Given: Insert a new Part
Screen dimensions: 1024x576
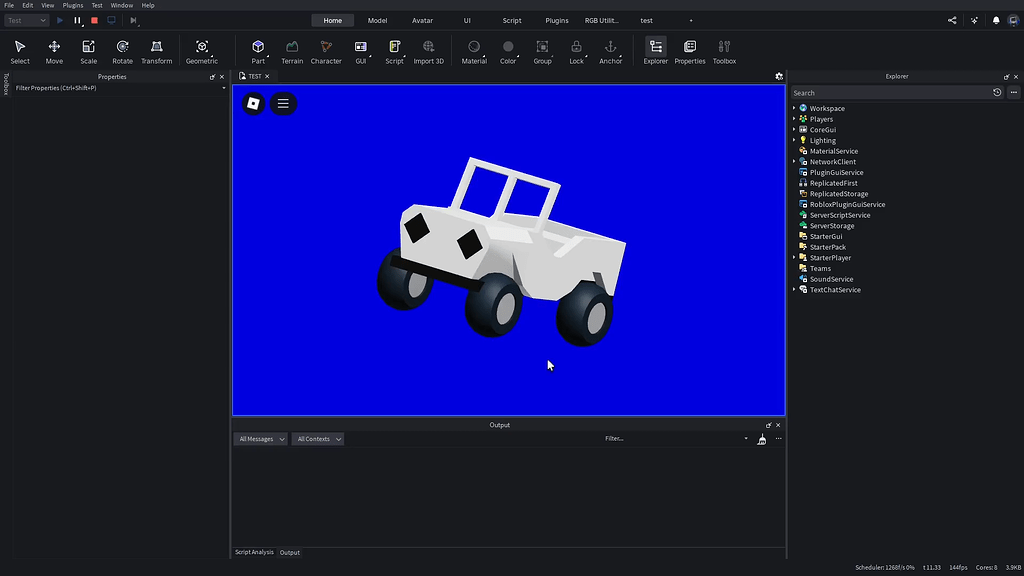Looking at the screenshot, I should [258, 50].
